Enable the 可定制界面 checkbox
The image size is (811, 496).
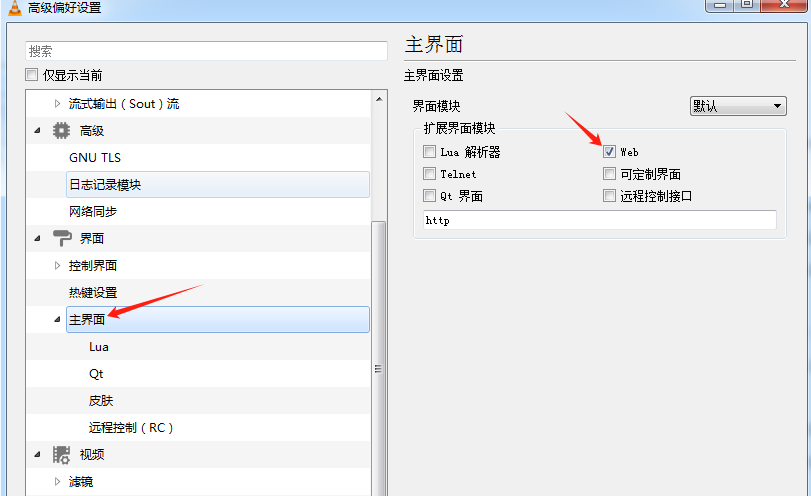pos(609,174)
